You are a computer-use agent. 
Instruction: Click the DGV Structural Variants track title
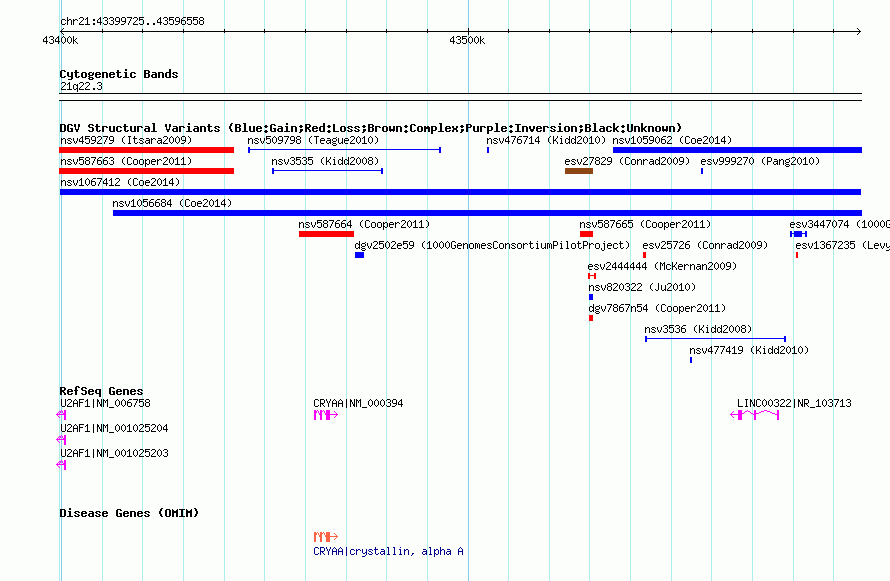pyautogui.click(x=371, y=128)
